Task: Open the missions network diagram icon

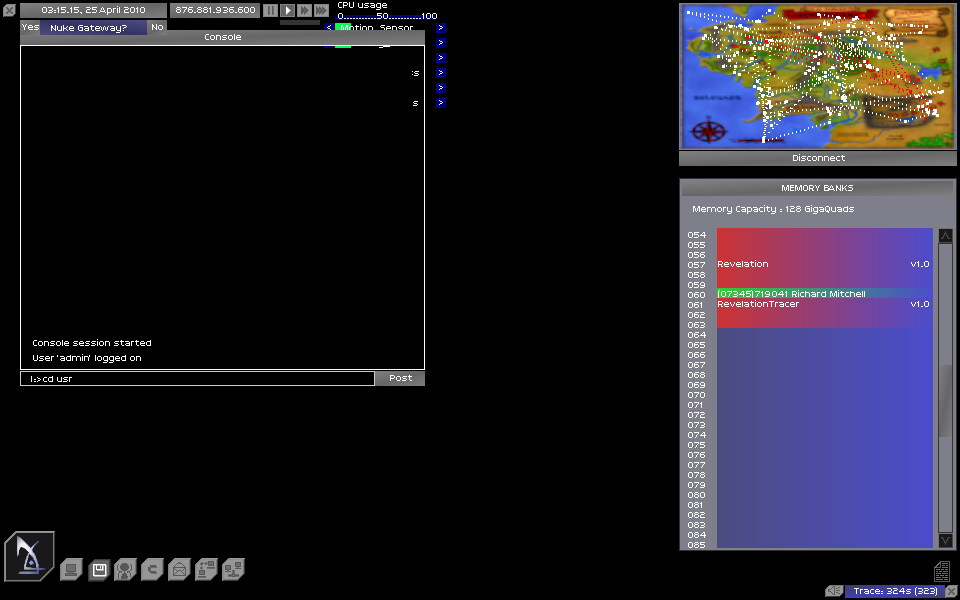Action: click(x=206, y=570)
